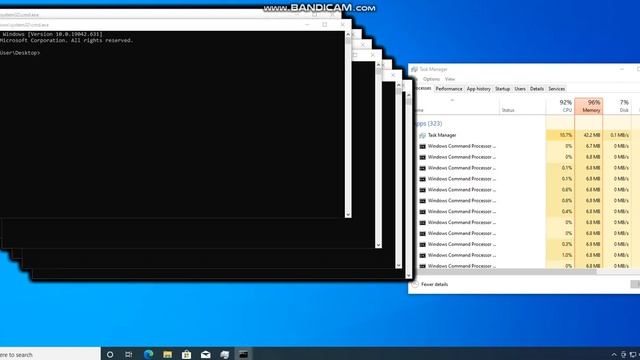Click cmd icon on the 6.7 MB row
640x360 pixels.
pyautogui.click(x=422, y=146)
